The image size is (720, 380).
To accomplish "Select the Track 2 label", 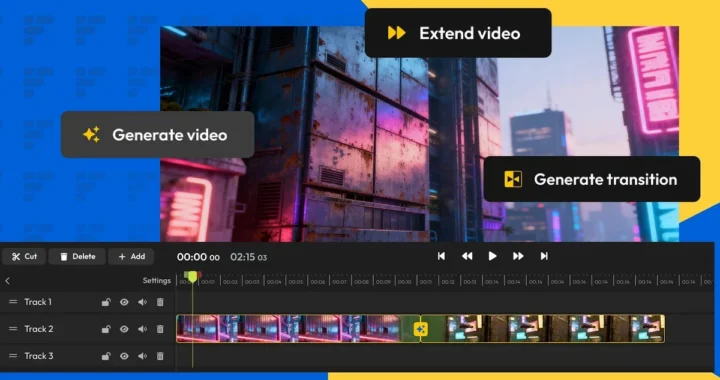I will pyautogui.click(x=39, y=329).
